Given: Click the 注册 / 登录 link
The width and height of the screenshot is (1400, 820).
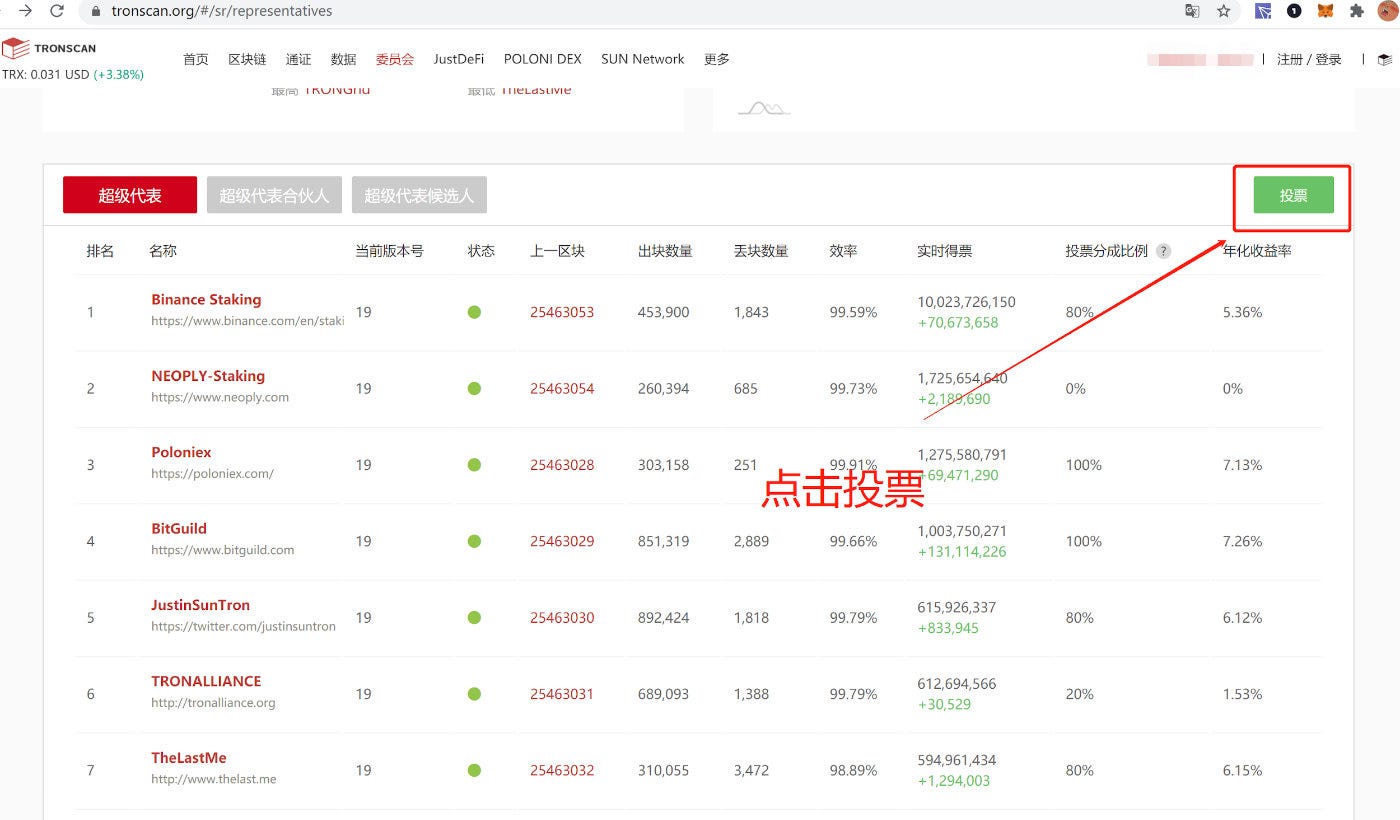Looking at the screenshot, I should [x=1309, y=60].
